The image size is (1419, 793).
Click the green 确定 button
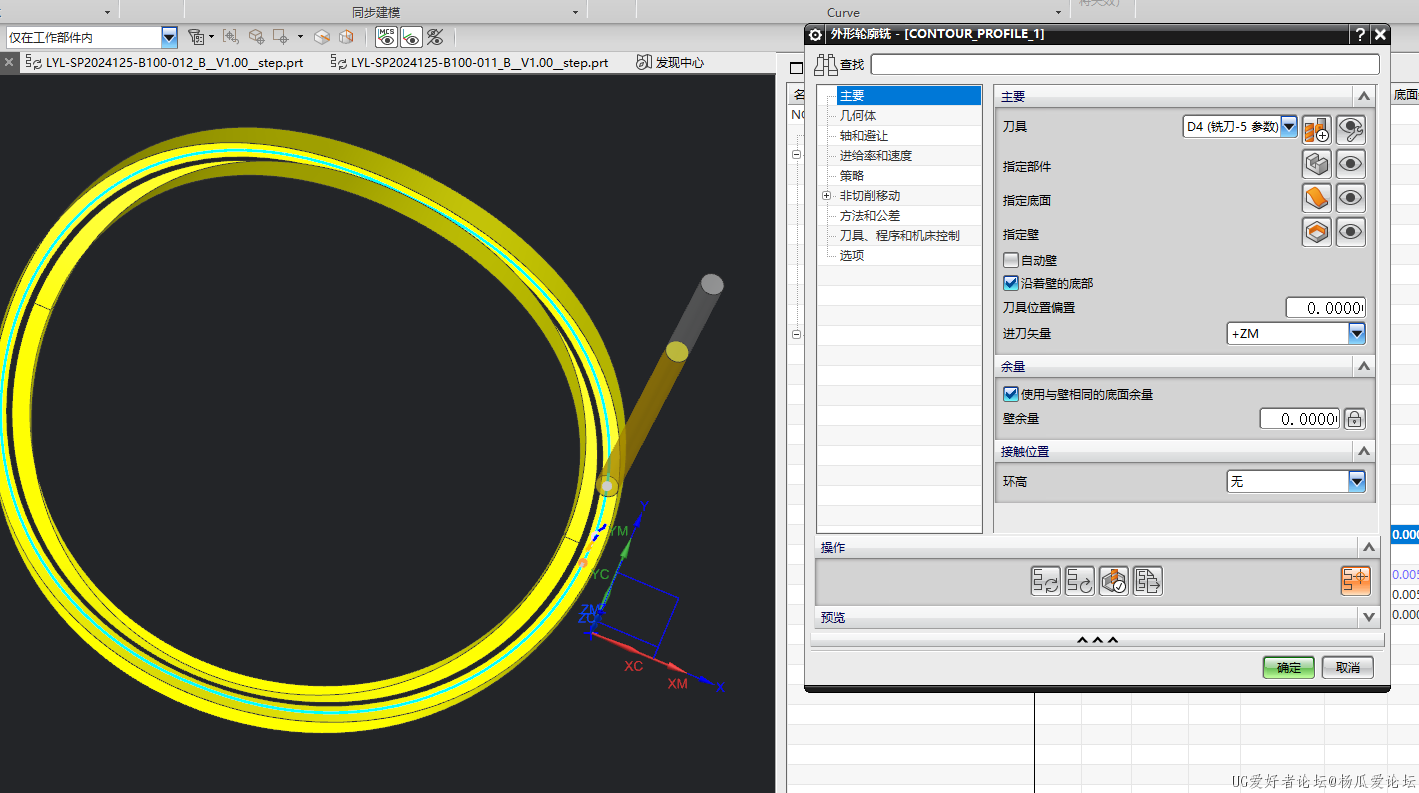coord(1289,667)
